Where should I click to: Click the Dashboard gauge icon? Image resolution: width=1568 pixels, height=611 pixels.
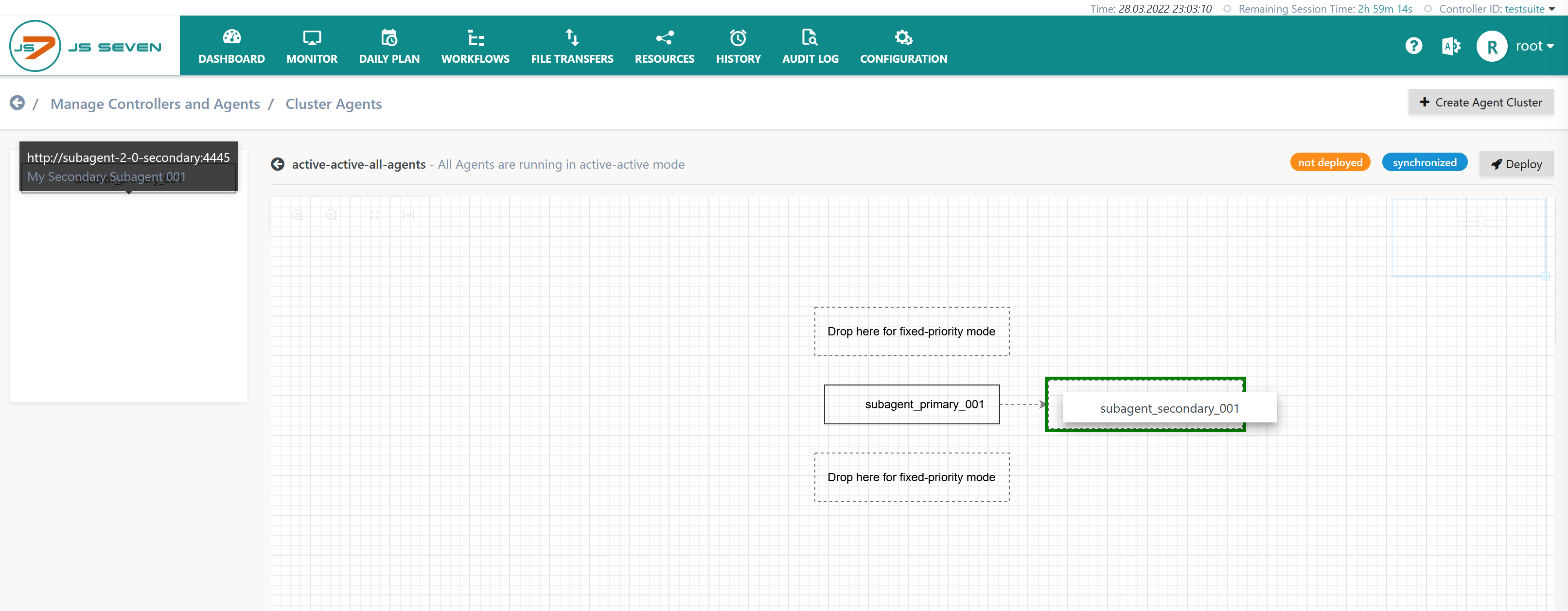[232, 37]
